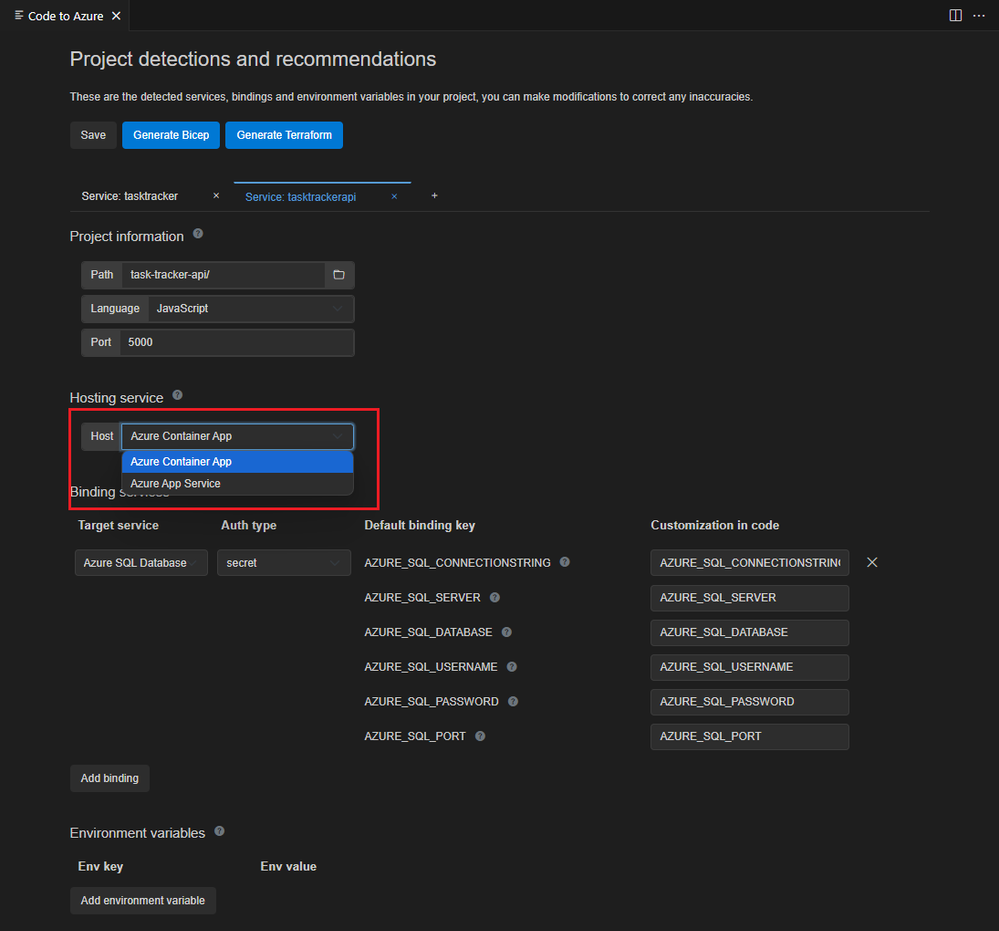Edit the Port field value 5000

[236, 342]
